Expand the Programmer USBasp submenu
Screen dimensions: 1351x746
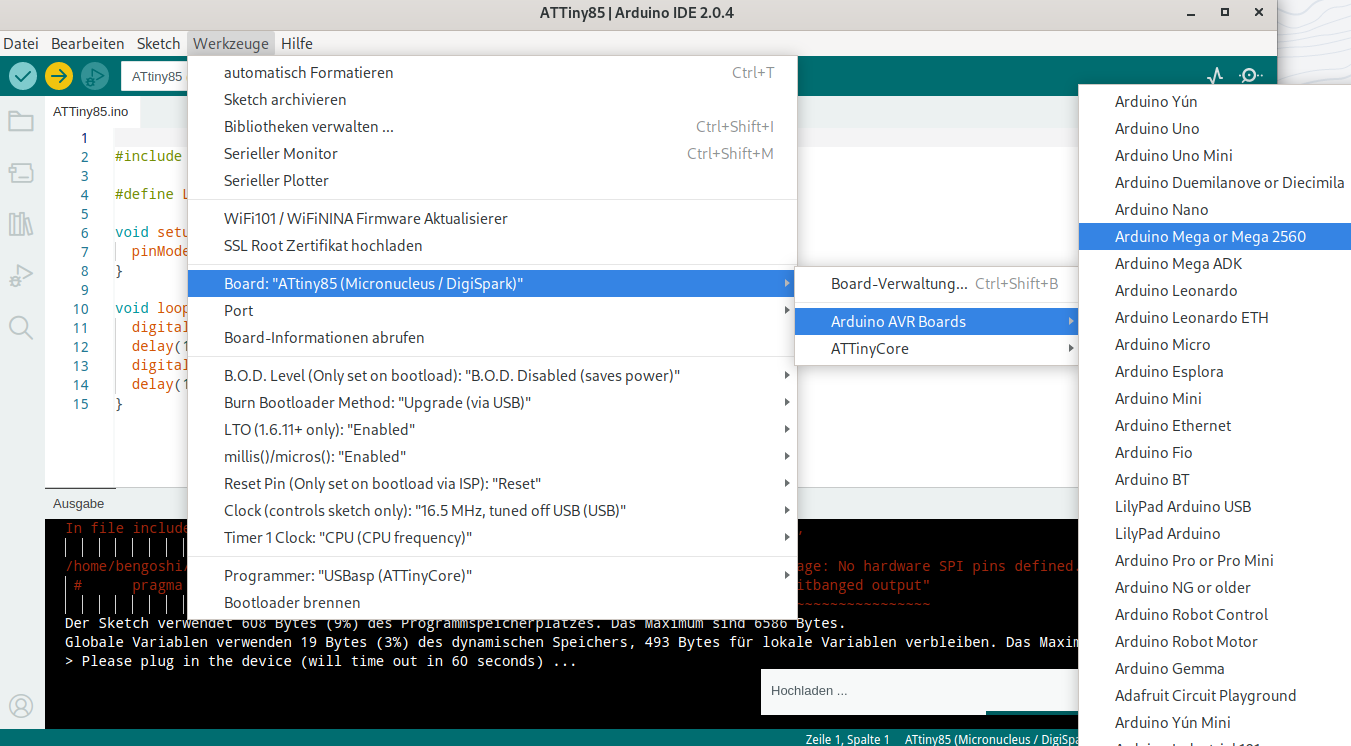(x=492, y=576)
